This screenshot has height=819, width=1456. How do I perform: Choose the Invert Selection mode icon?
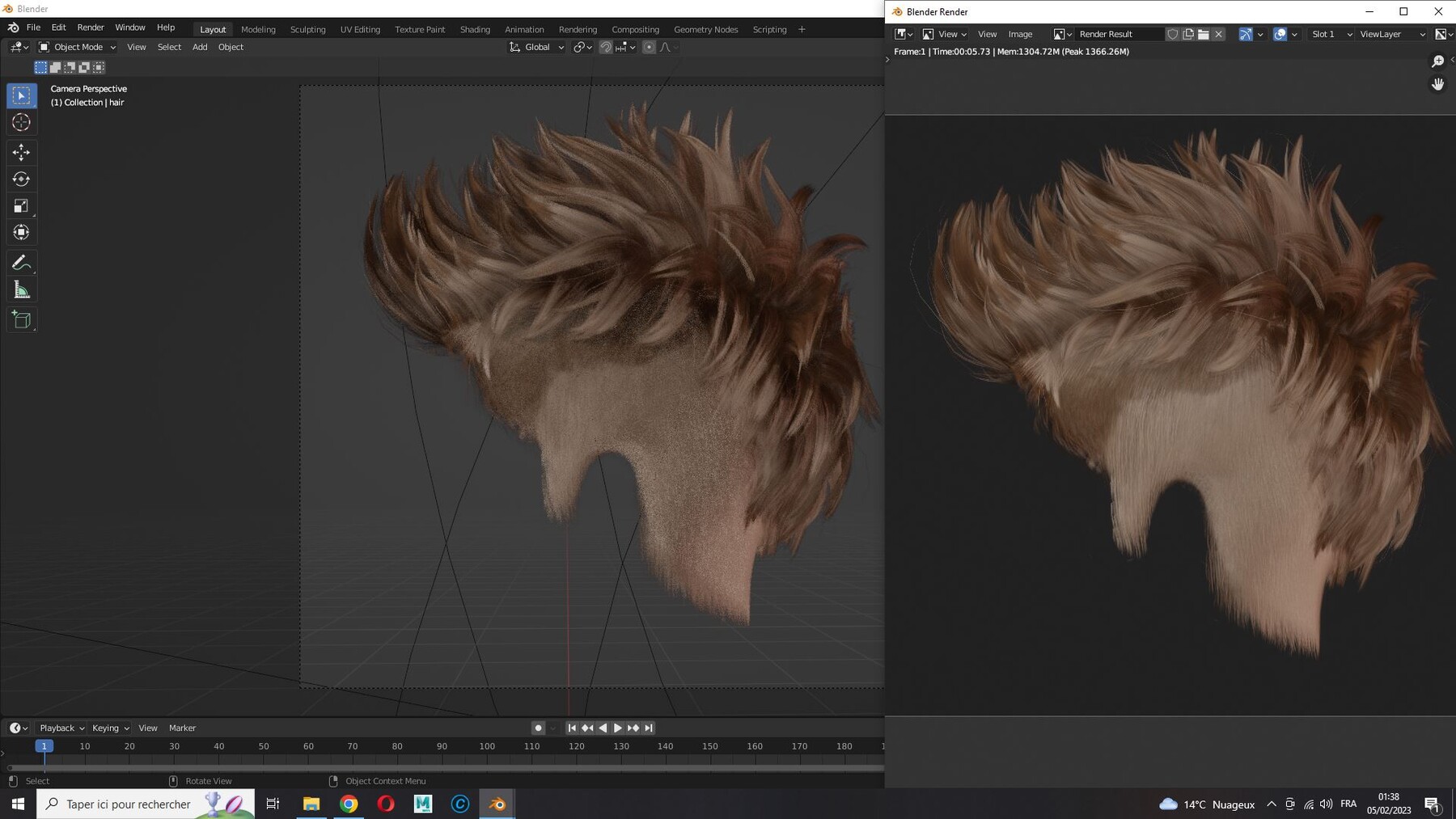coord(84,67)
